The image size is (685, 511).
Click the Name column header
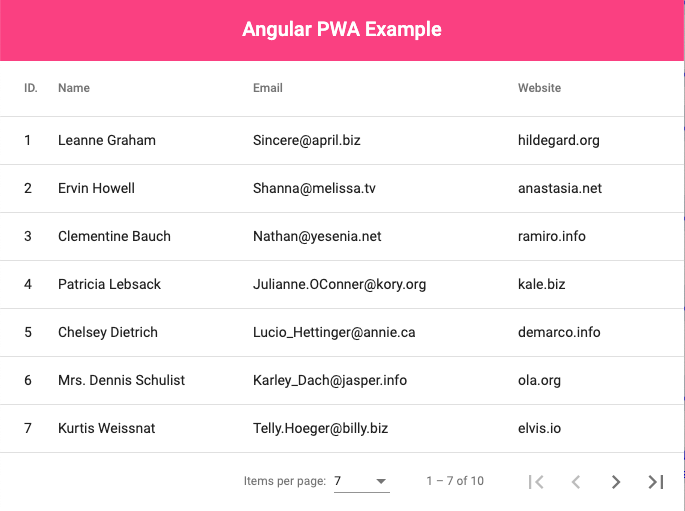click(x=74, y=88)
